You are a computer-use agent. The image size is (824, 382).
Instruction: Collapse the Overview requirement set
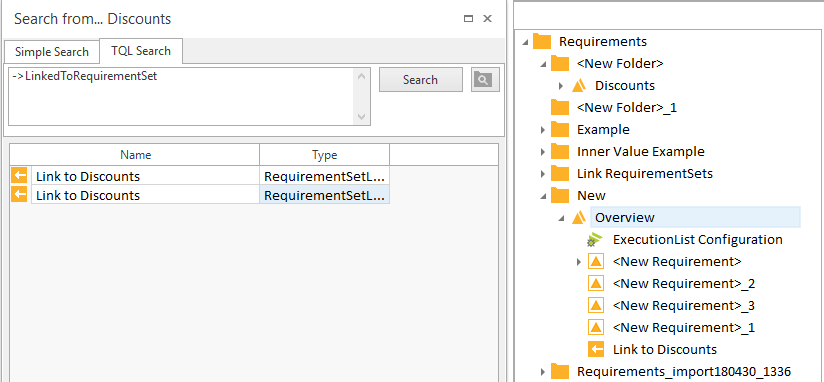point(561,218)
